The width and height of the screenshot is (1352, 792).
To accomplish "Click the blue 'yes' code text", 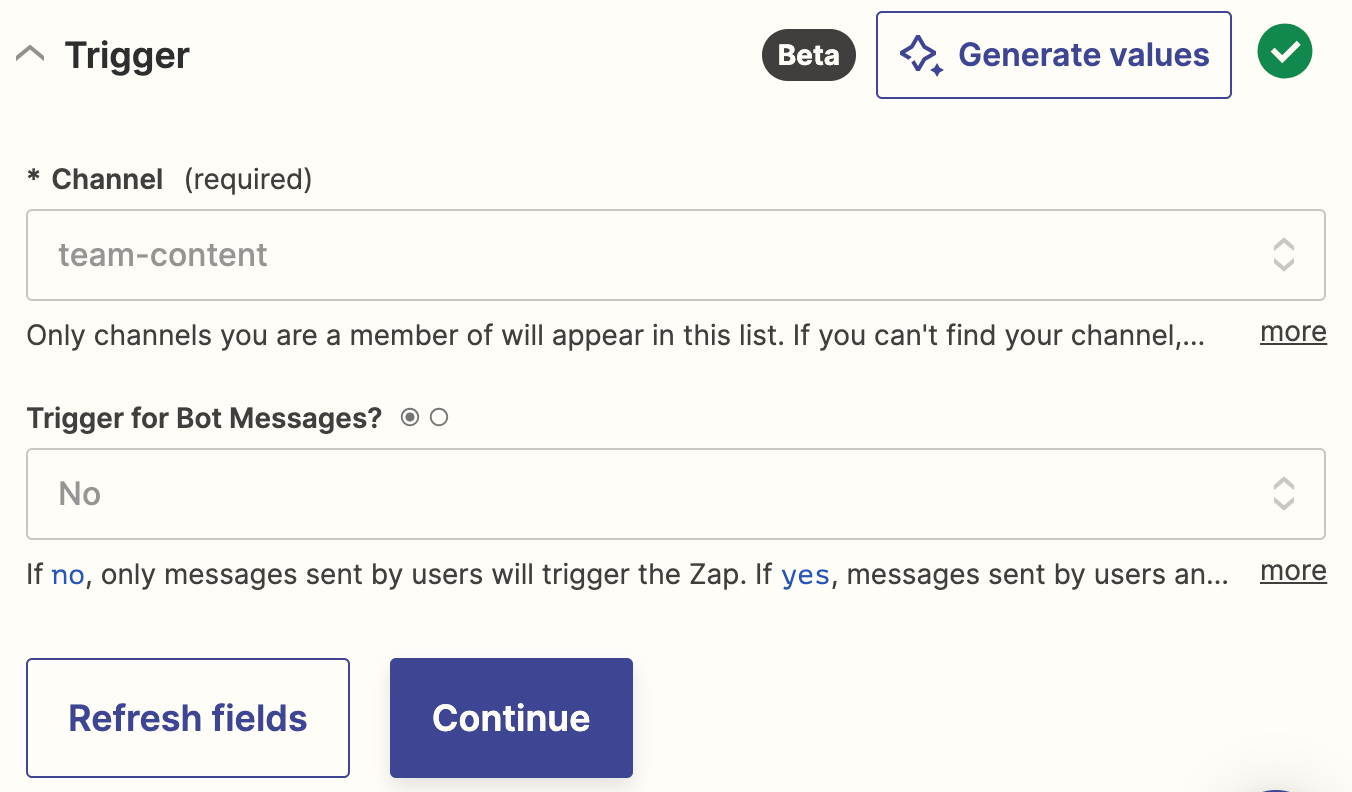I will (805, 576).
